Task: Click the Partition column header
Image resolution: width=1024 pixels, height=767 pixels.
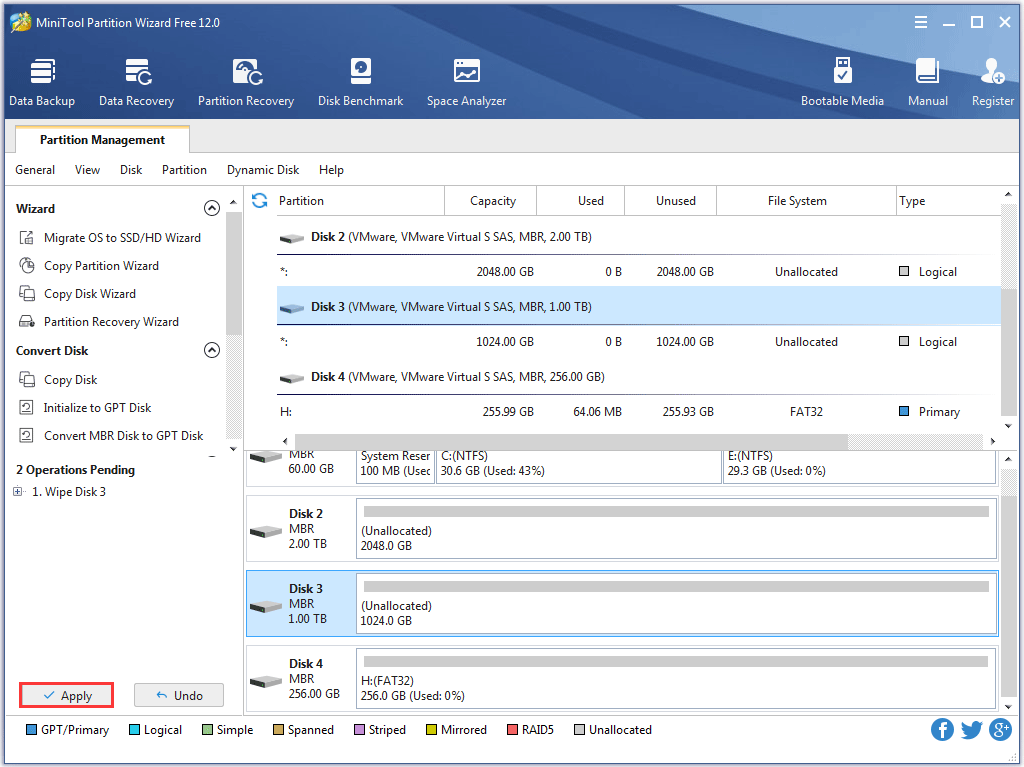Action: (x=360, y=201)
